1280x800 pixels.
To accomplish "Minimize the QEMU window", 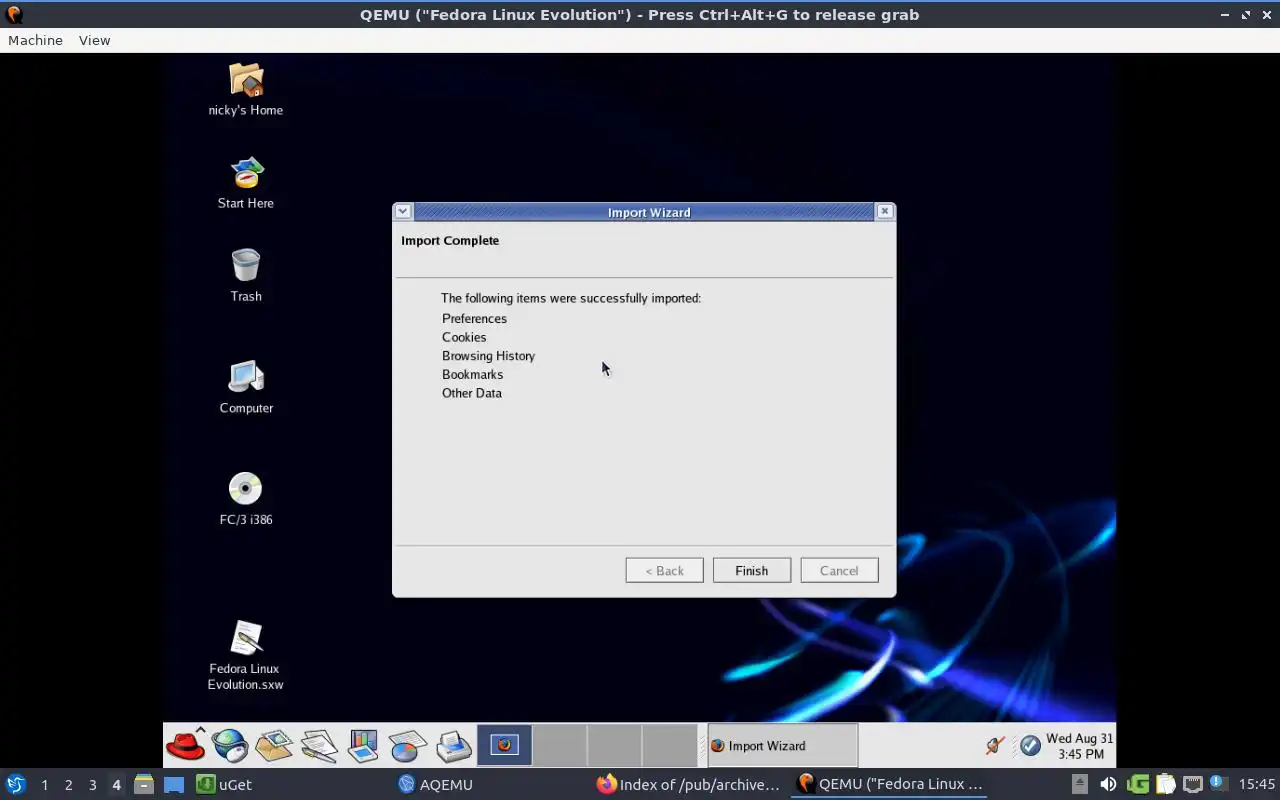I will point(1226,15).
